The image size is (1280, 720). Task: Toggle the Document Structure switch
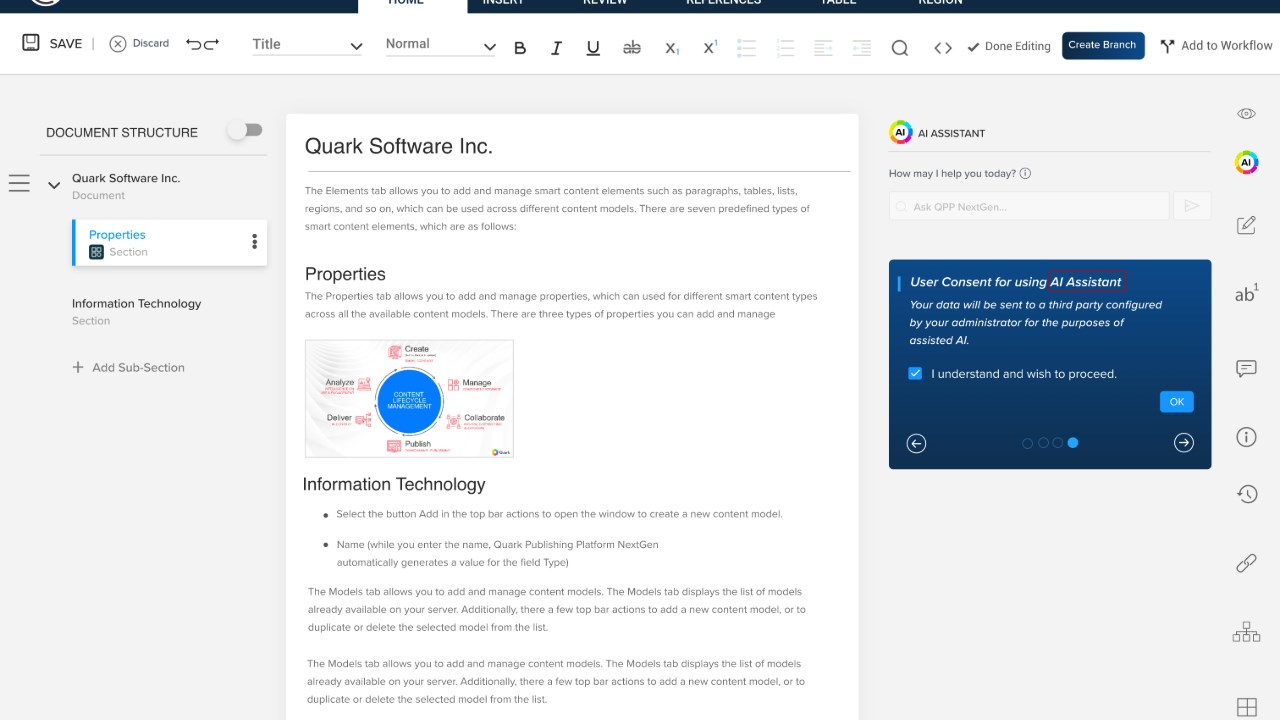pyautogui.click(x=245, y=130)
